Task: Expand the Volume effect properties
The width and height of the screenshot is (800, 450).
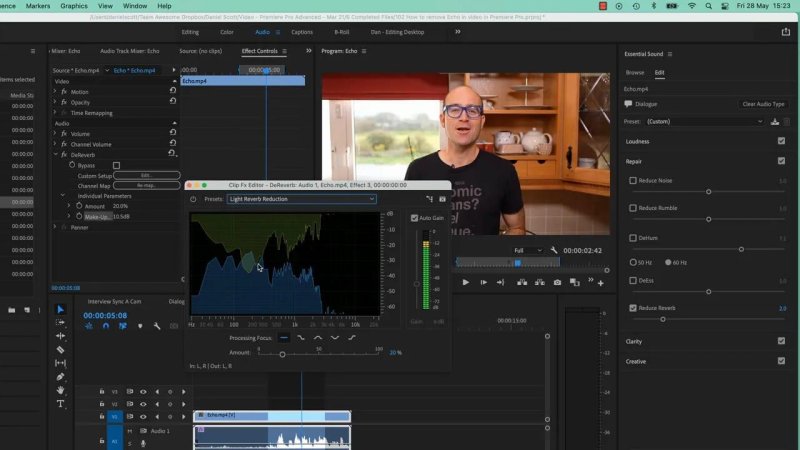Action: tap(55, 134)
